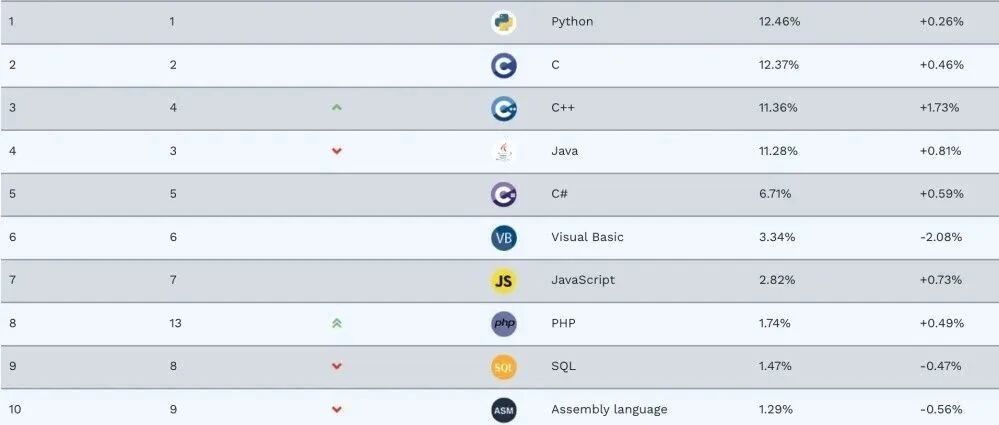Select the Assembly language name text

click(609, 409)
